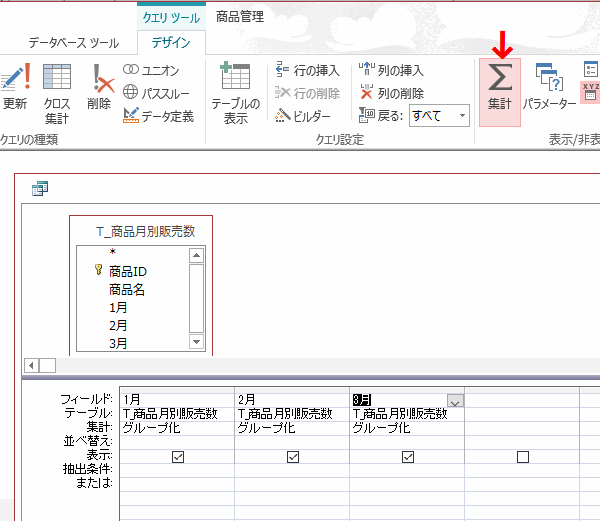Select the Pass-Through (パススルー) query option
The width and height of the screenshot is (600, 521).
pos(156,93)
